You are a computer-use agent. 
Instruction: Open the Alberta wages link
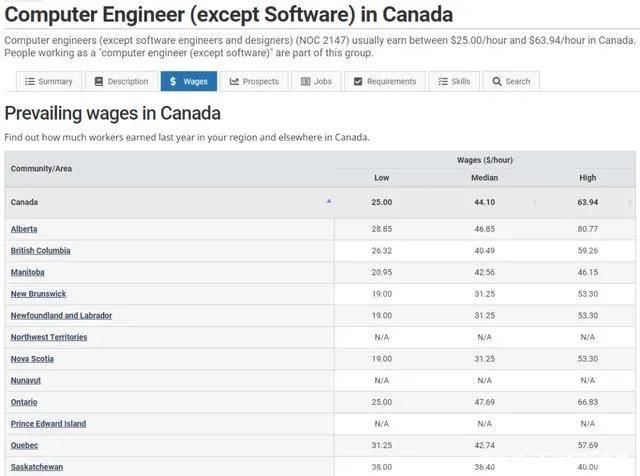(x=24, y=229)
